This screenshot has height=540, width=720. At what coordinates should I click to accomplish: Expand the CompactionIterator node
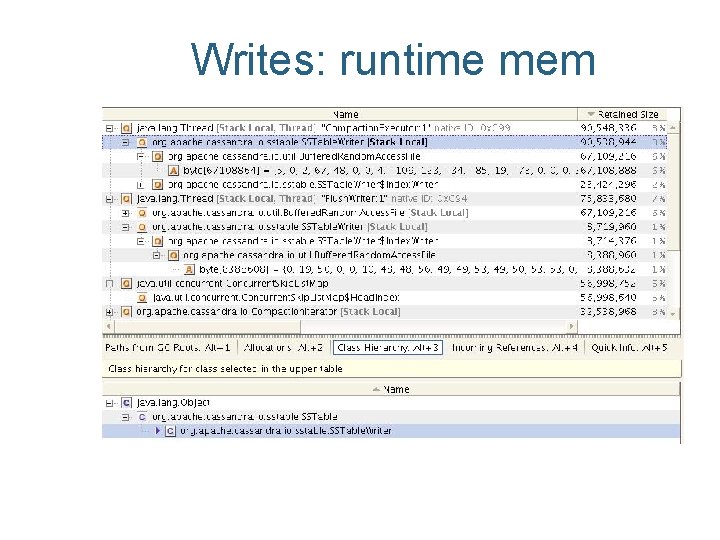pyautogui.click(x=109, y=313)
